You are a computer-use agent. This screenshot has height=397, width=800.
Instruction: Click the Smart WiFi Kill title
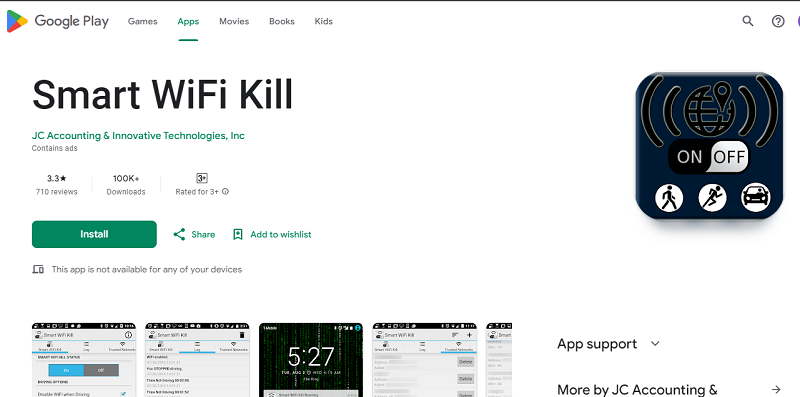[x=162, y=94]
